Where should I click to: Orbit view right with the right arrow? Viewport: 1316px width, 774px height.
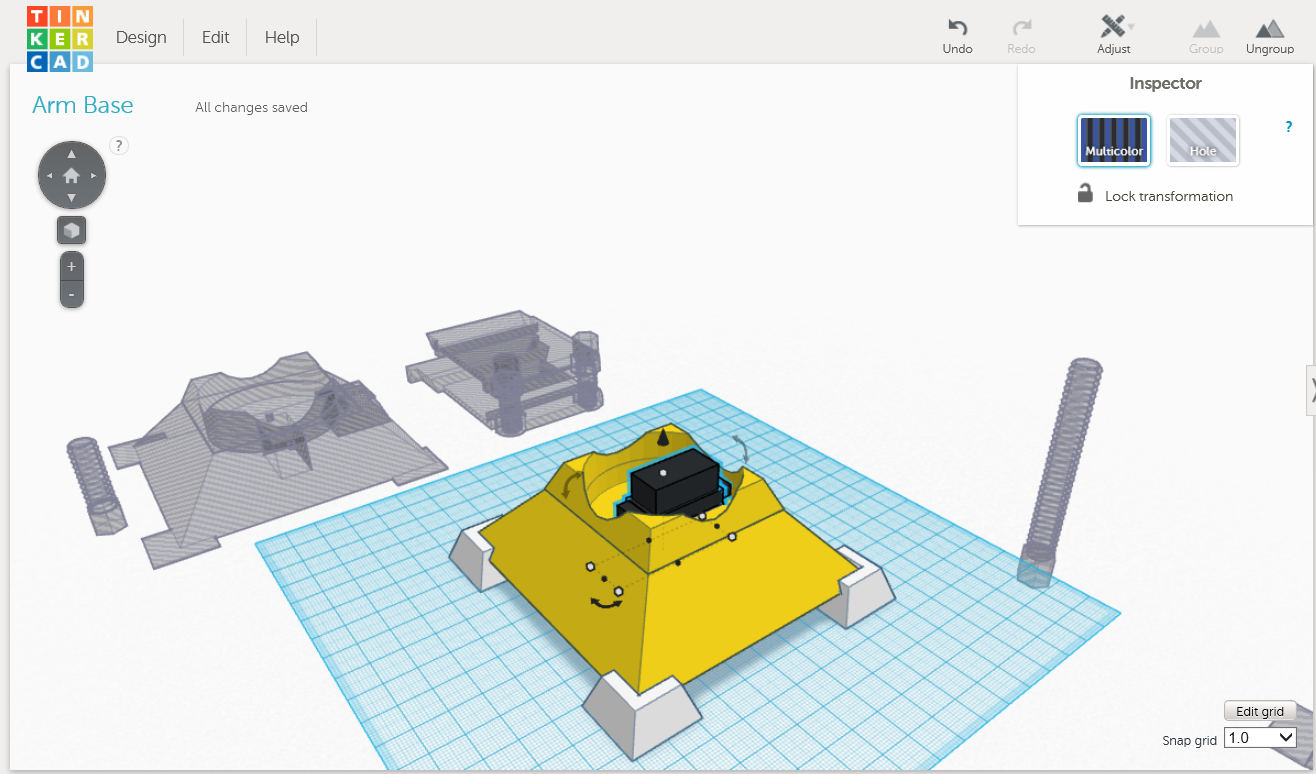click(x=94, y=176)
